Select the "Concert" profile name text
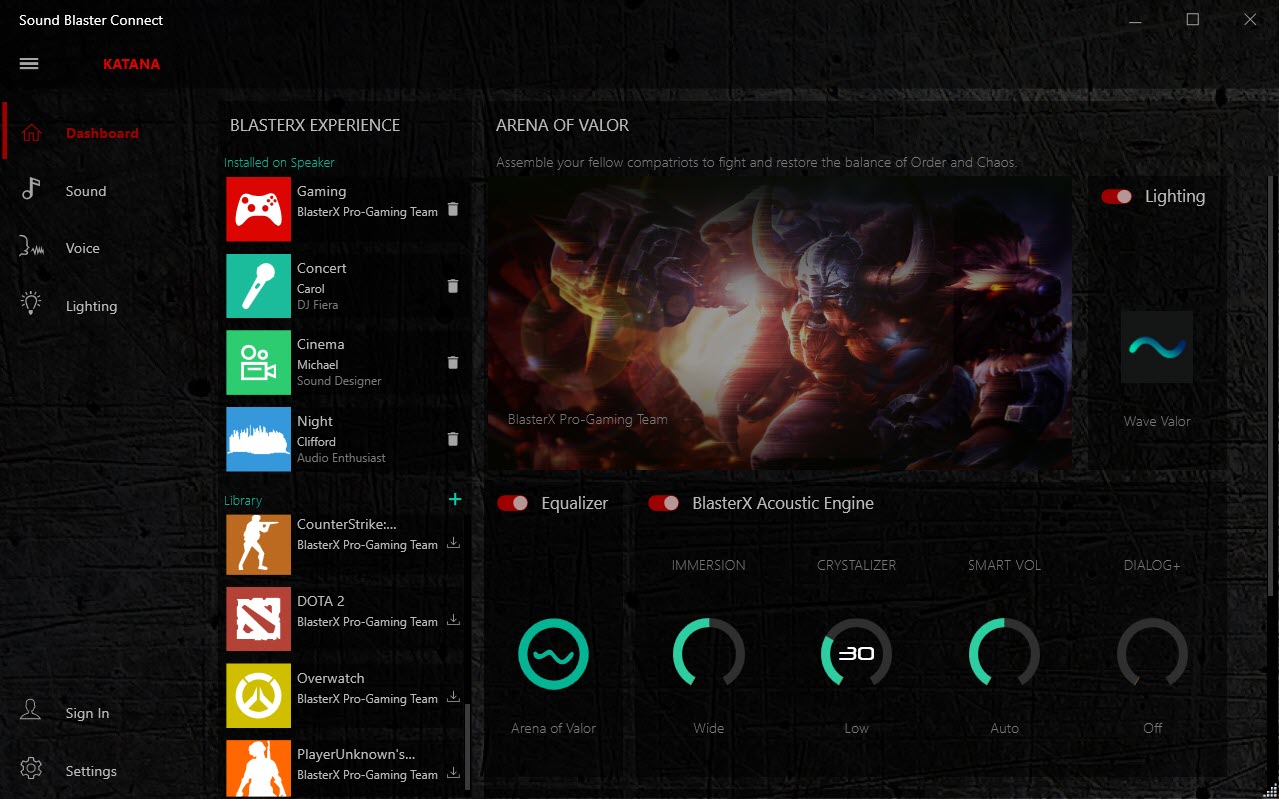 click(322, 268)
